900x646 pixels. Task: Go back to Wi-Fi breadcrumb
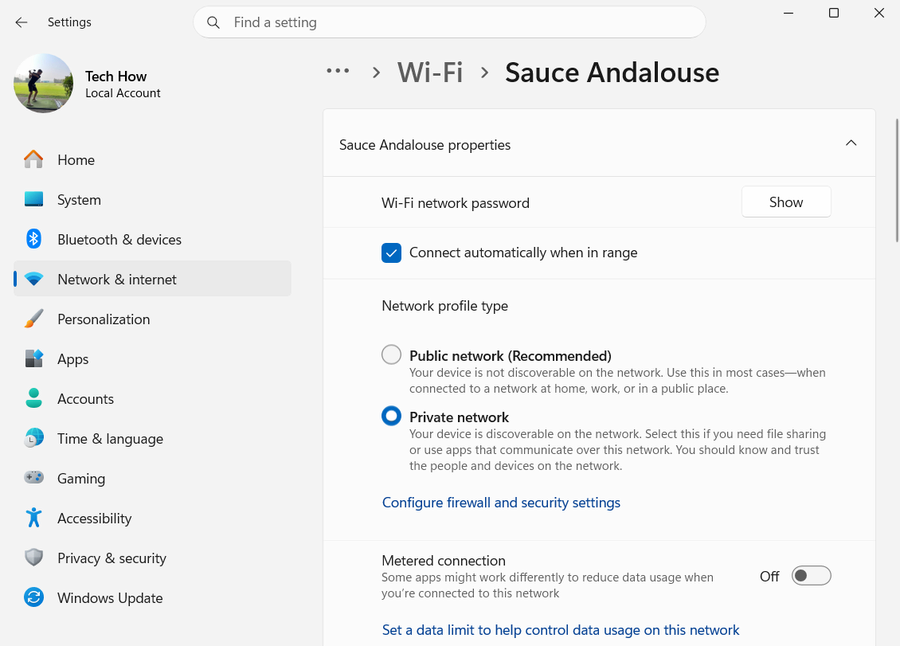(430, 72)
